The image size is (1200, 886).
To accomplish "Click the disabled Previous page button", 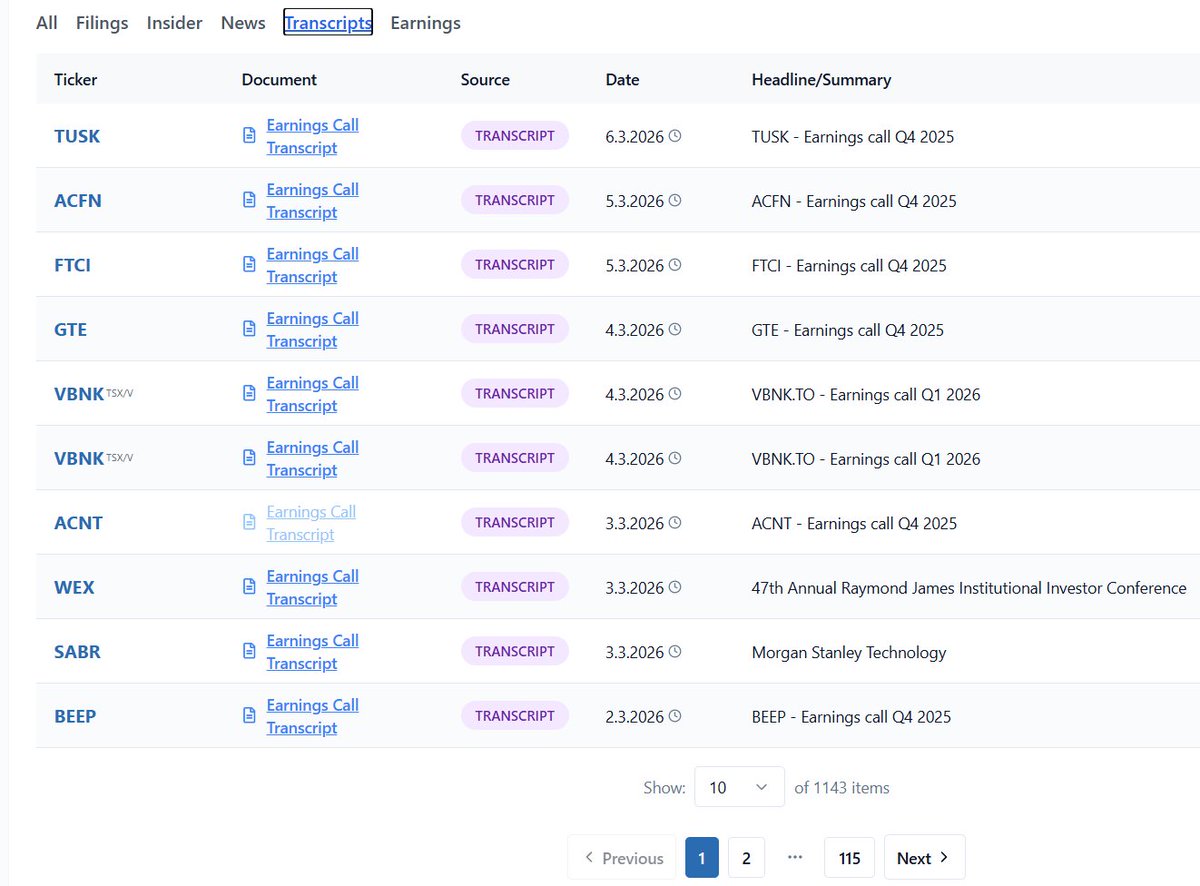I will click(623, 858).
